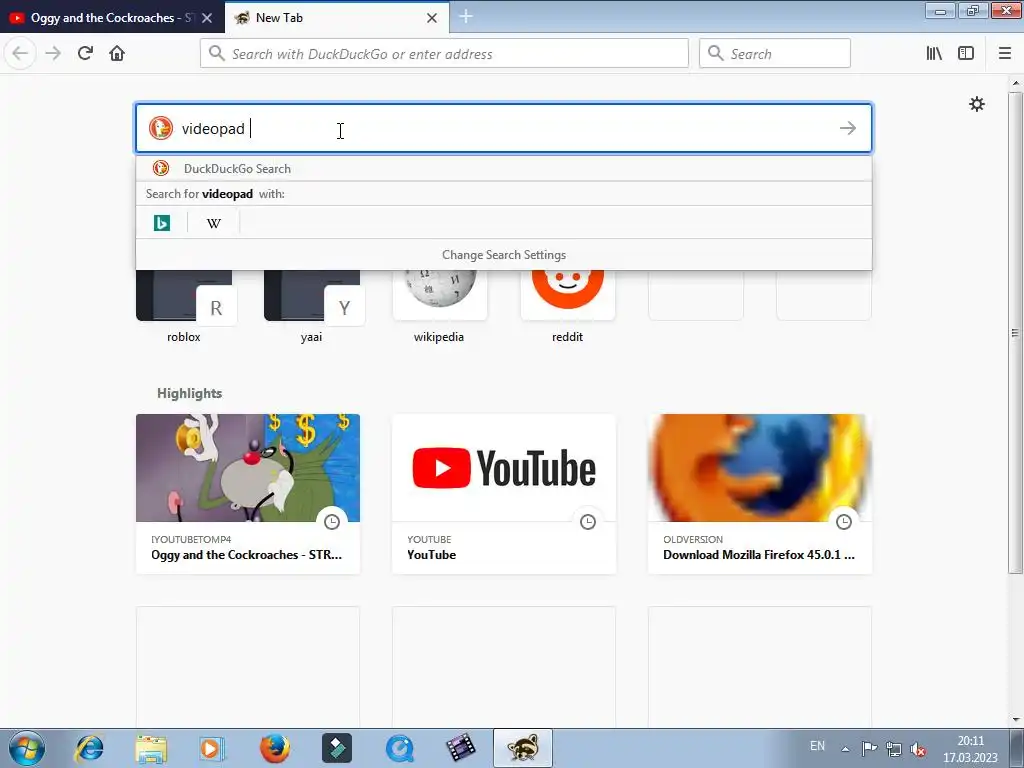Click the toolbar Search box

pos(775,53)
